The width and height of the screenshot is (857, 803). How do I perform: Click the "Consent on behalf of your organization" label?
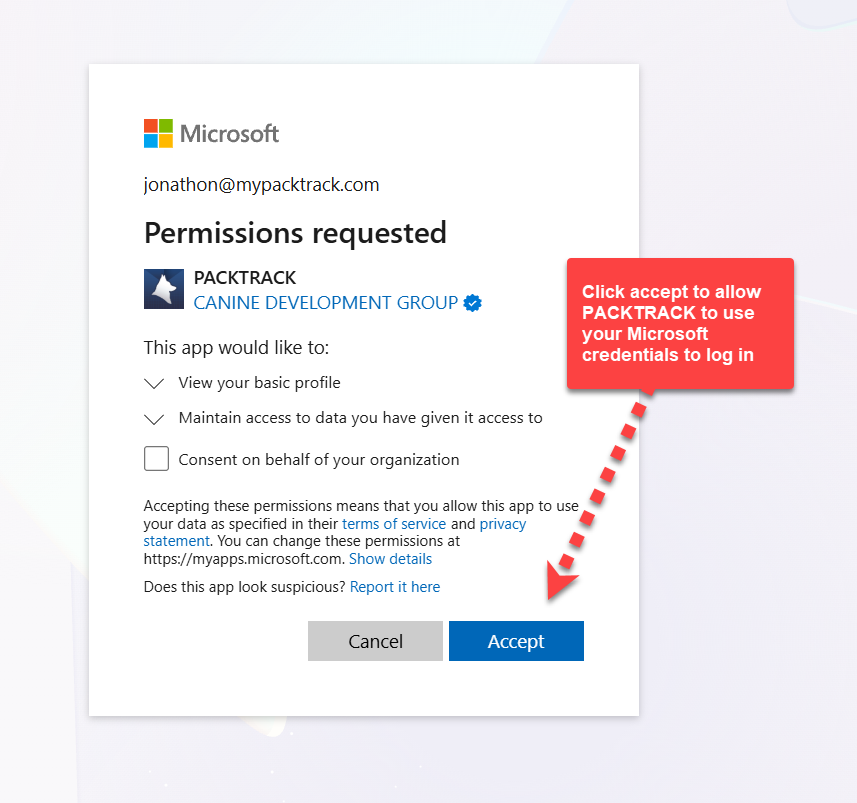point(318,460)
